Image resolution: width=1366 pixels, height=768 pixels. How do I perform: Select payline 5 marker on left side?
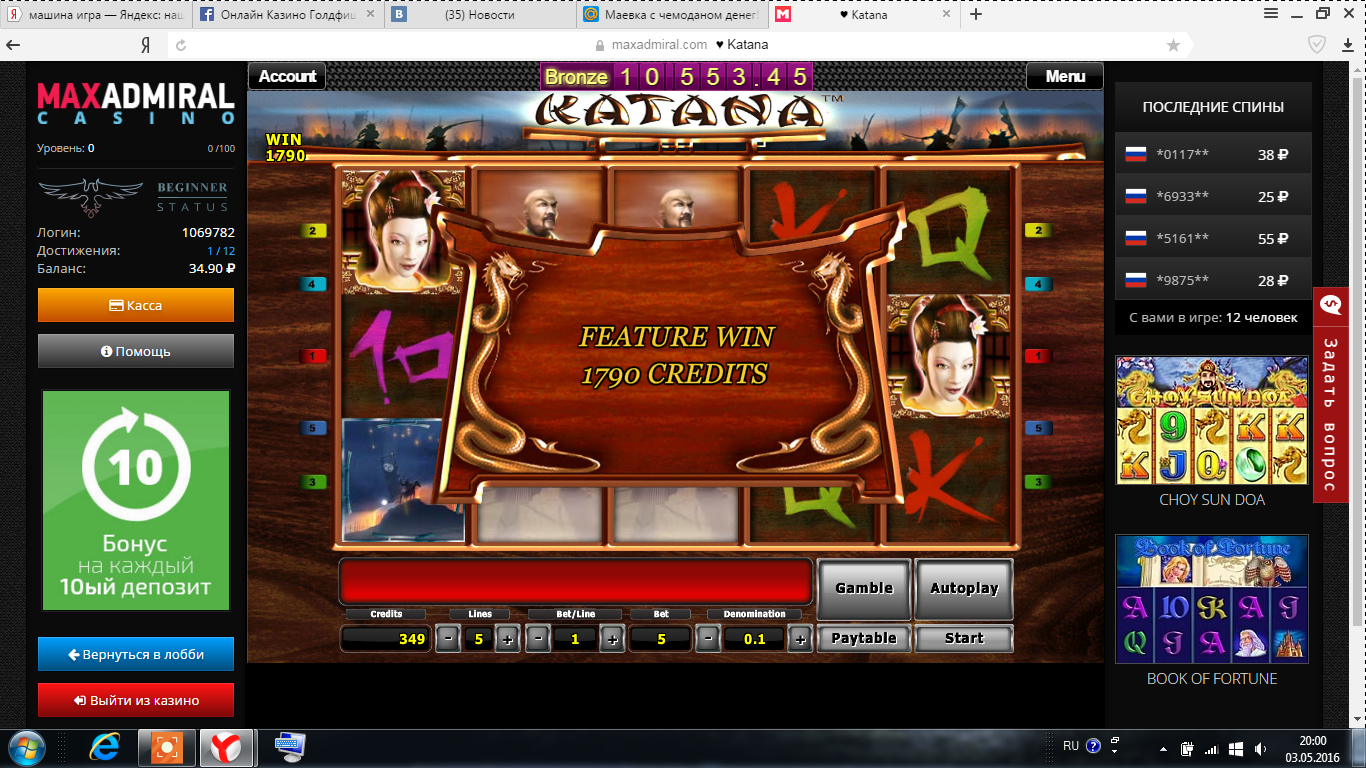[312, 428]
